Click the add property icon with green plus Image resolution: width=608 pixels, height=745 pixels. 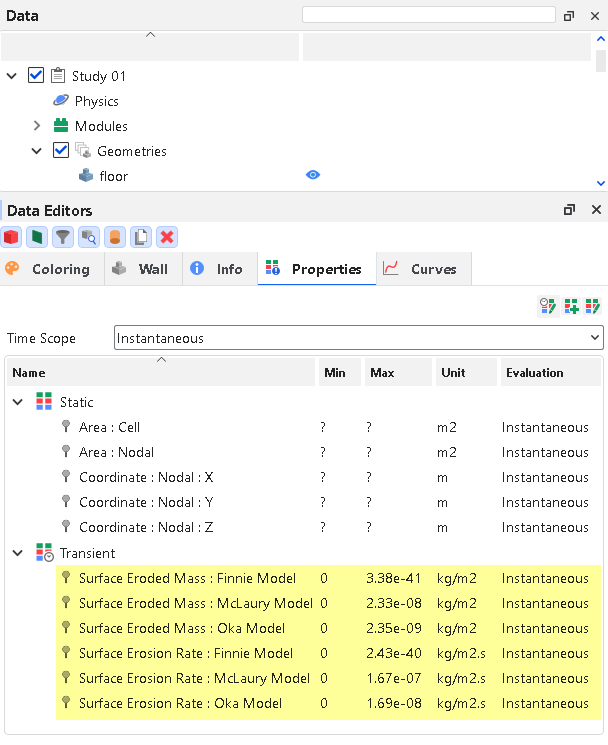571,307
